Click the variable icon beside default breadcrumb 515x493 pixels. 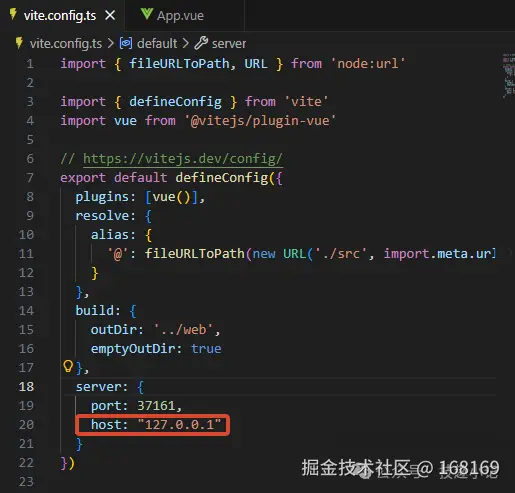pos(126,43)
